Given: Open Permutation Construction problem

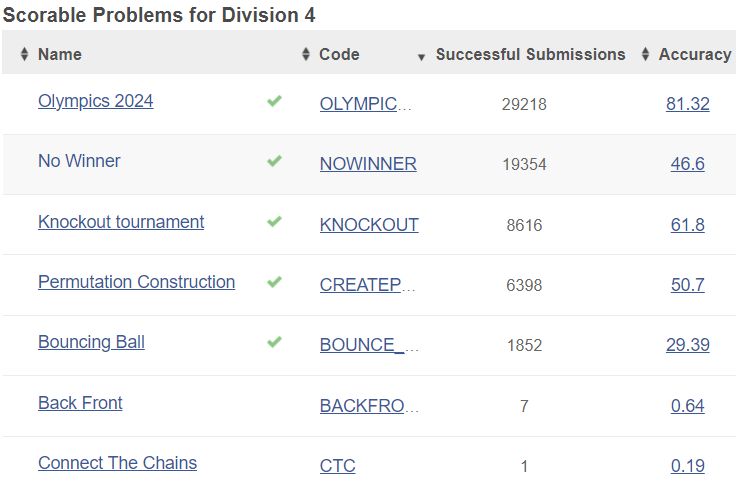Looking at the screenshot, I should (x=136, y=282).
